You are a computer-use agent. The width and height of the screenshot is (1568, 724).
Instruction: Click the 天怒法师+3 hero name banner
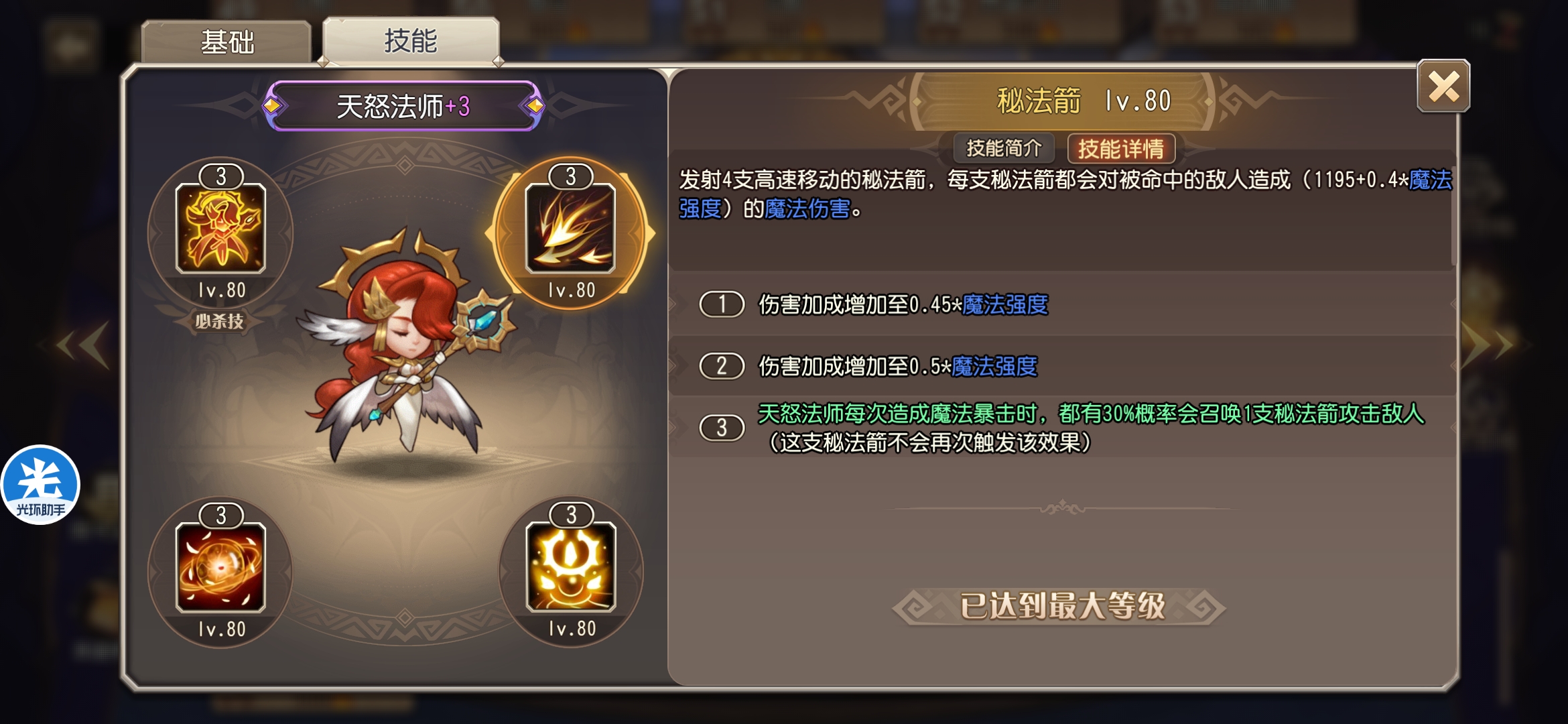[403, 106]
